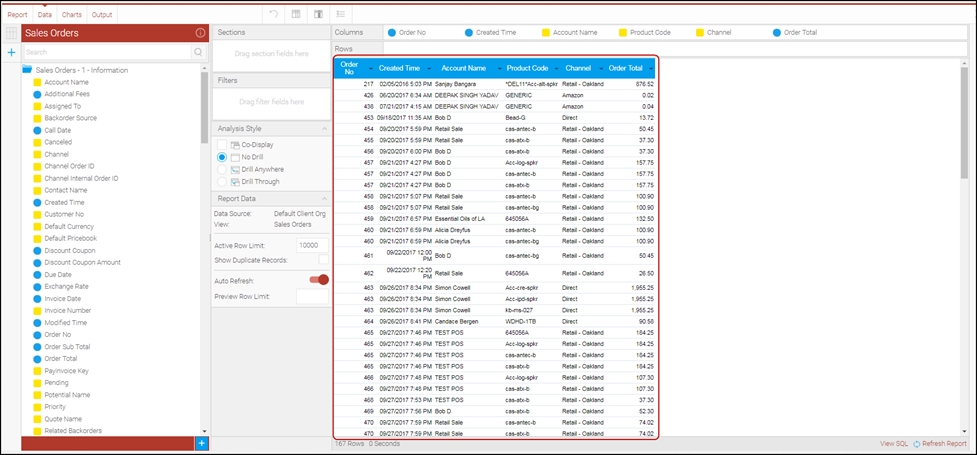Check the Co-Display checkbox
Screen dimensions: 977x455
click(221, 145)
